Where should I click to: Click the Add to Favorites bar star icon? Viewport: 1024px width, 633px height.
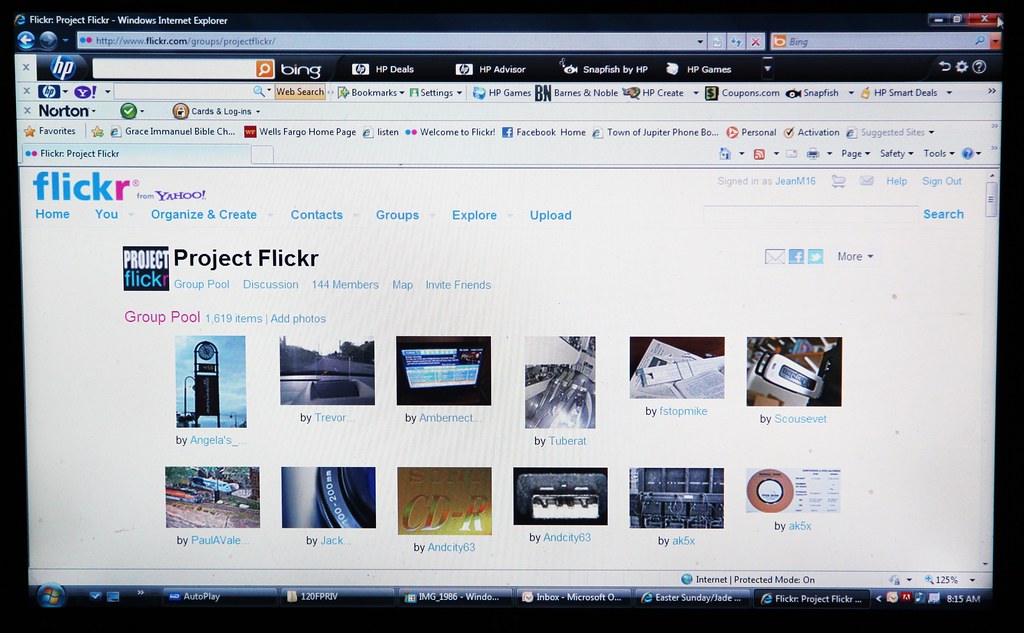tap(97, 132)
